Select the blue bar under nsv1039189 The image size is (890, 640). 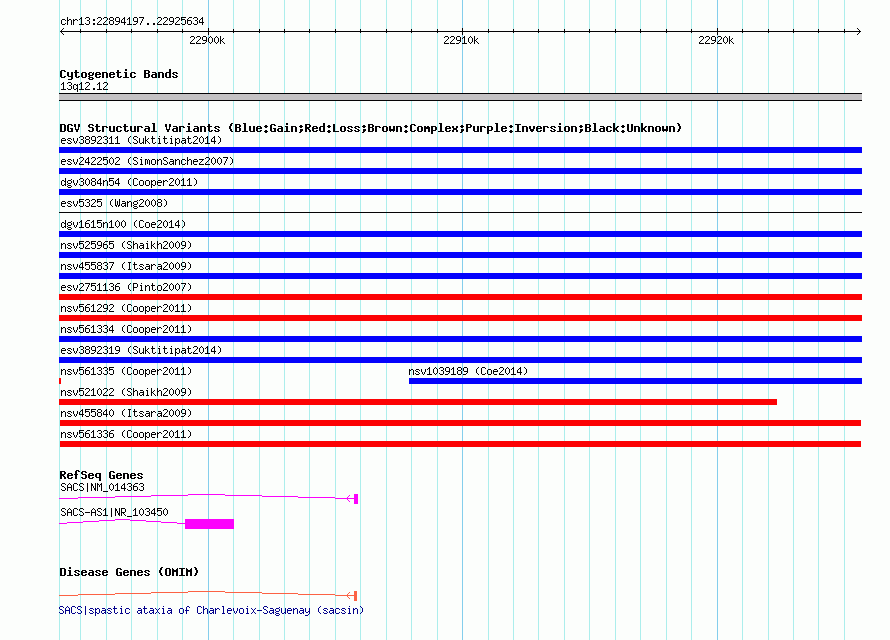(635, 381)
